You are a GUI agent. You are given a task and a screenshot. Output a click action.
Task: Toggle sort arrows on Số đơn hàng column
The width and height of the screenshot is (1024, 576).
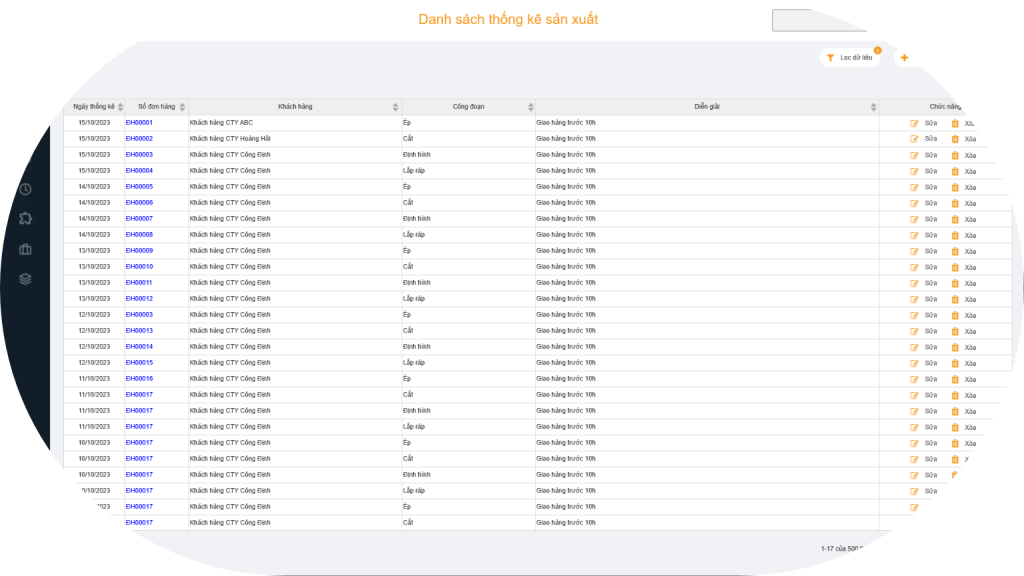(x=181, y=107)
